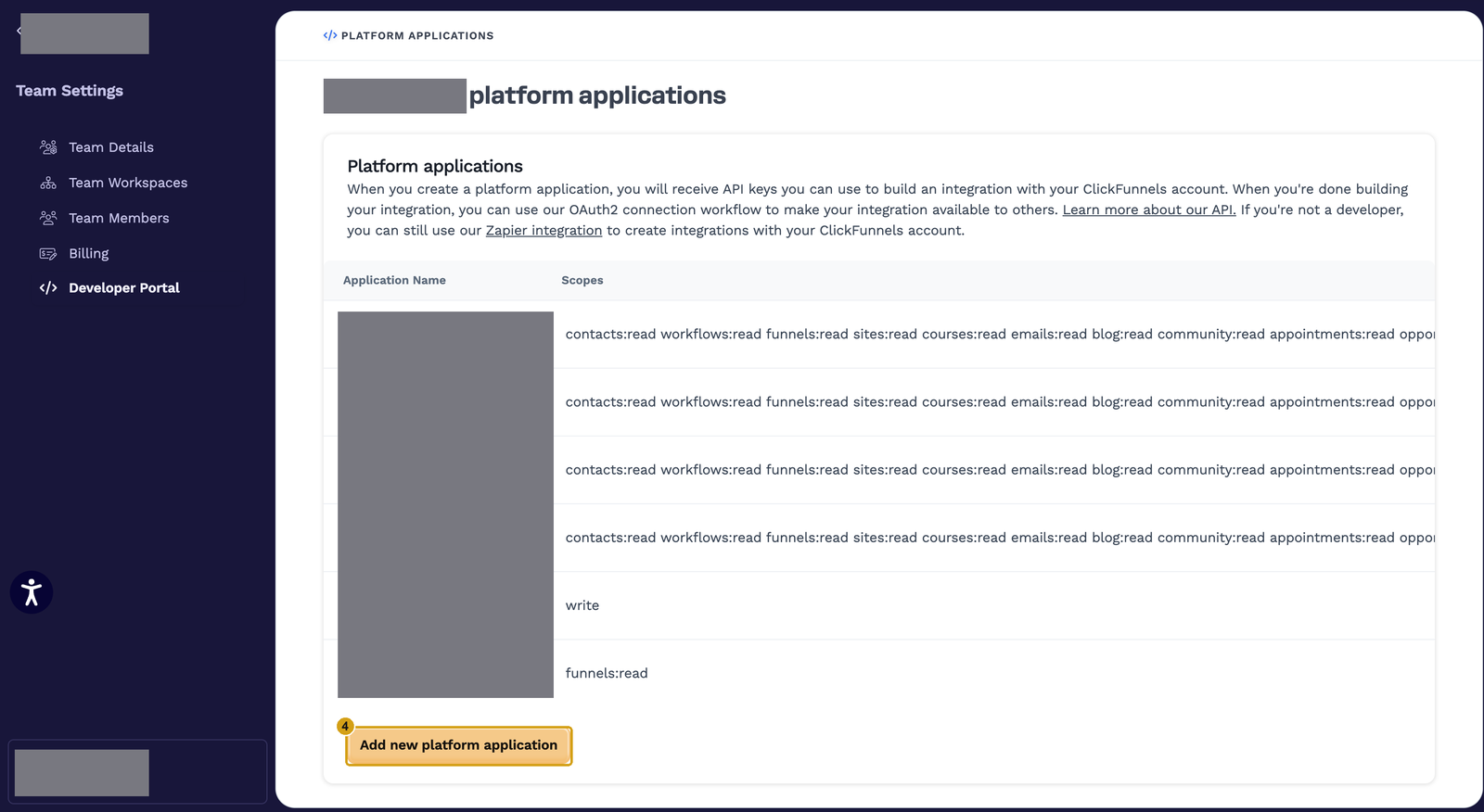Open the Learn more about our API link
This screenshot has height=812, width=1484.
pos(1148,209)
